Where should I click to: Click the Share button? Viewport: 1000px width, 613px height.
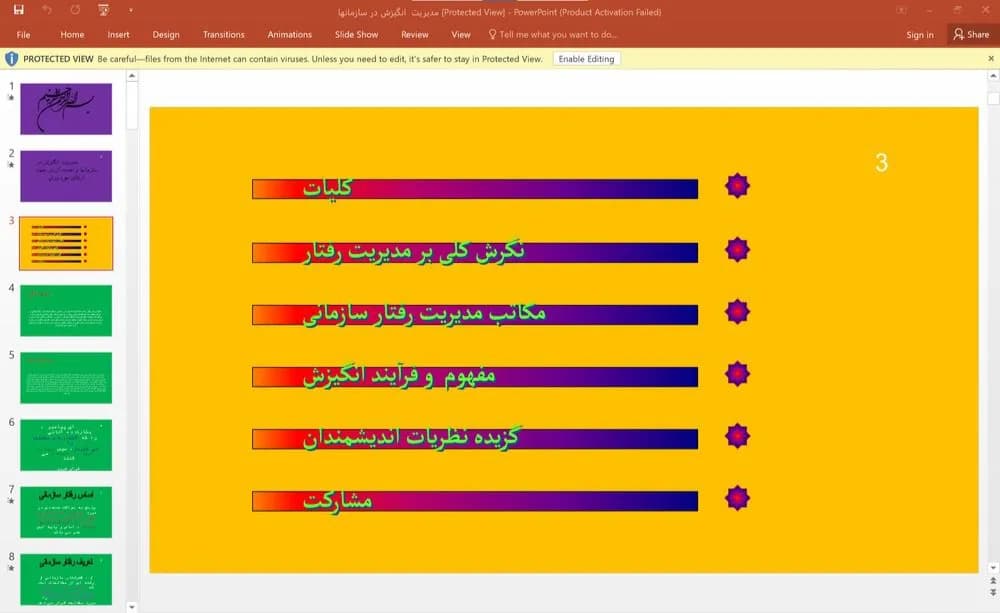(x=971, y=34)
